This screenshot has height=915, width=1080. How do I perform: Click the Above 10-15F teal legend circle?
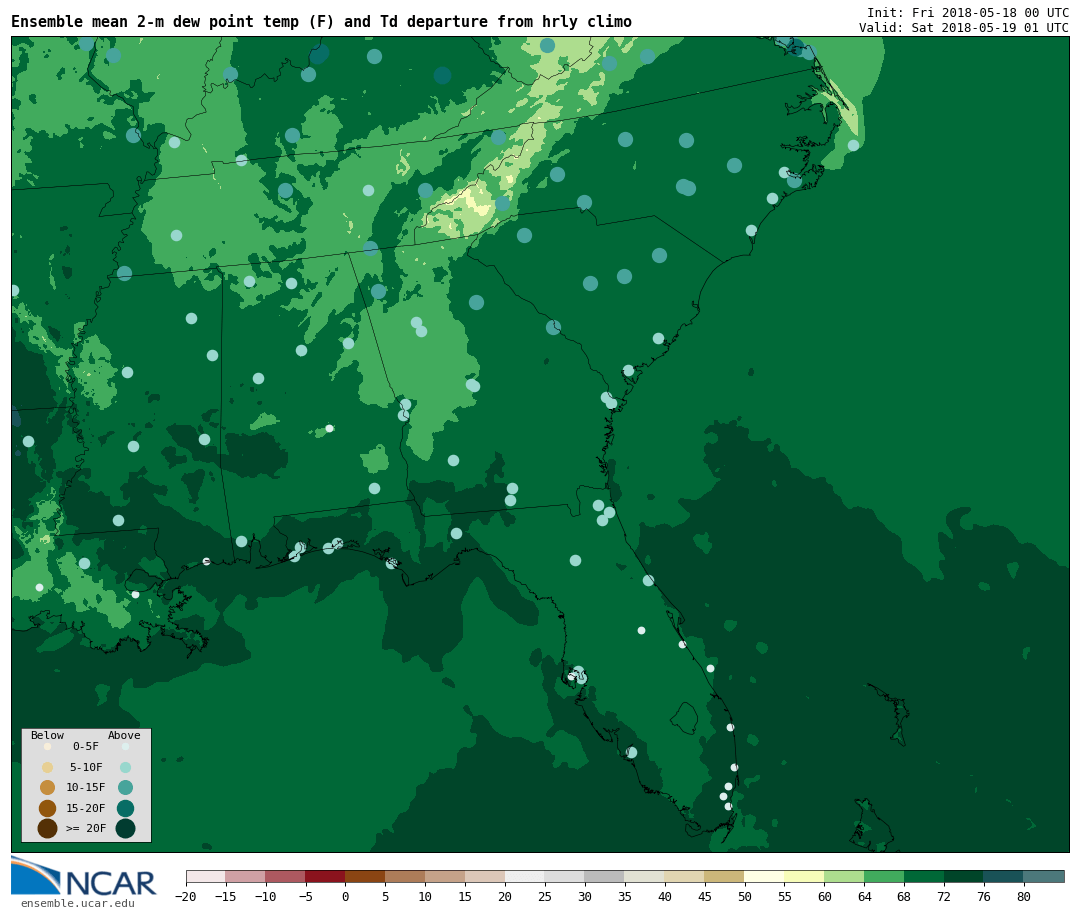(125, 788)
